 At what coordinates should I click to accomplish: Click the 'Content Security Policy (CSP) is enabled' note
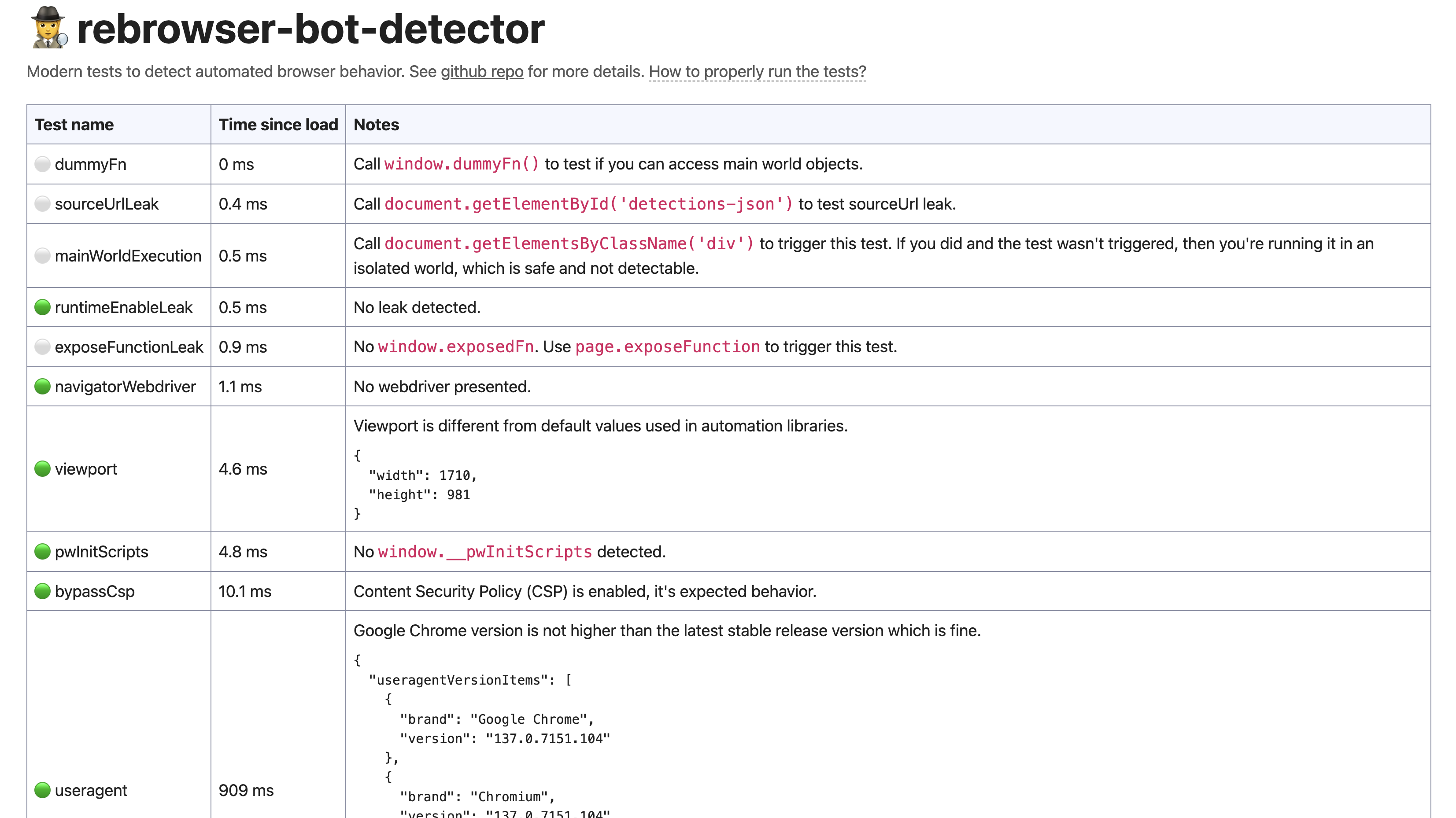[x=585, y=591]
